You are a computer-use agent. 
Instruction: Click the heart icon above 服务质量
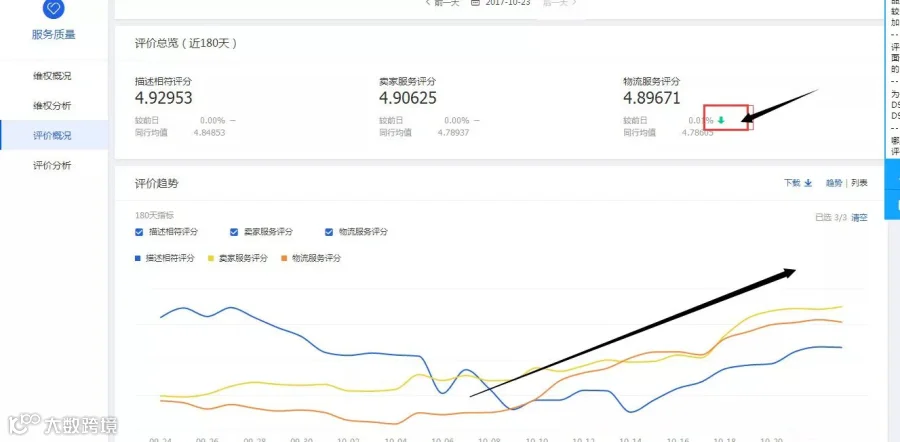54,8
